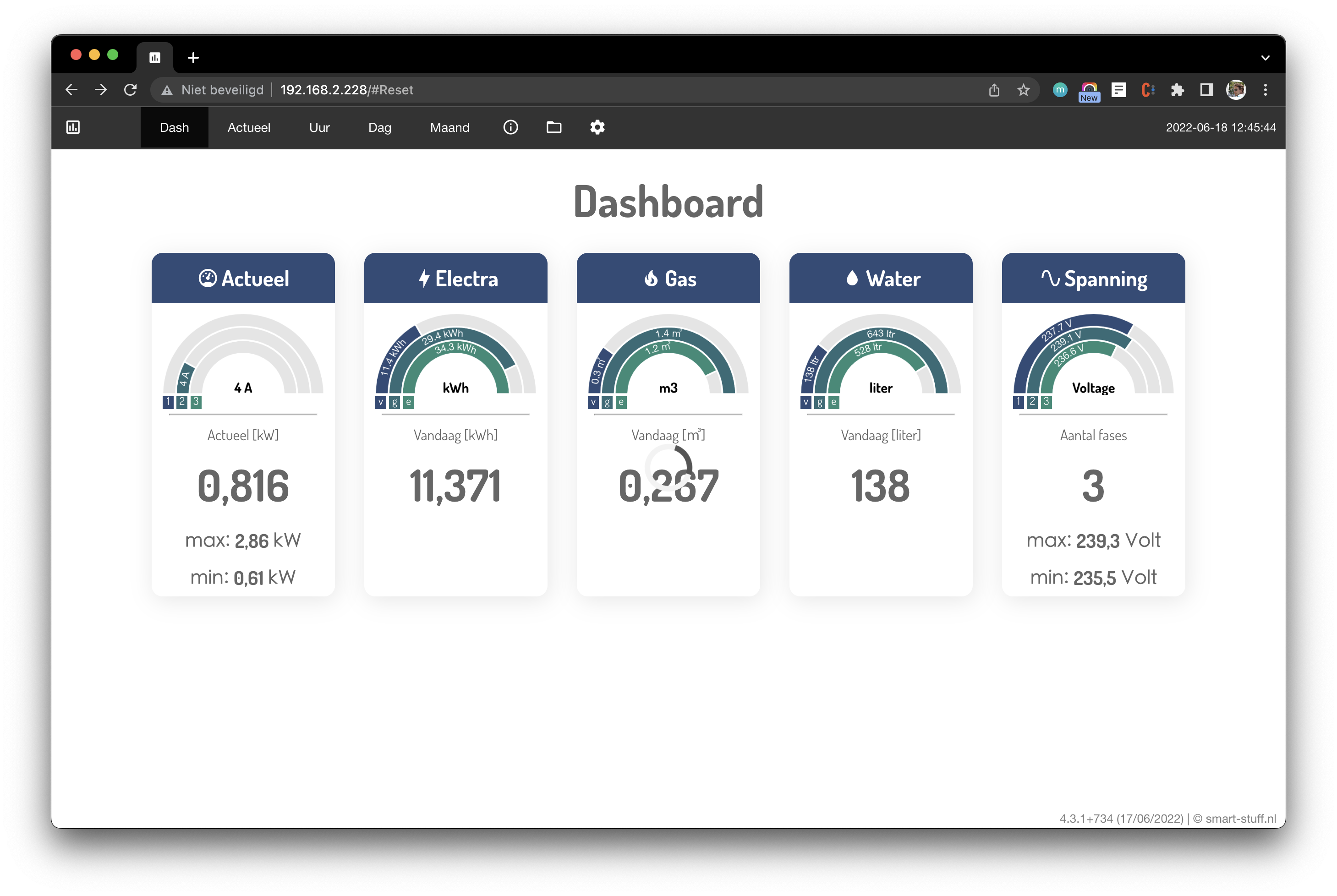Expand the tab search chevron

pyautogui.click(x=1265, y=58)
